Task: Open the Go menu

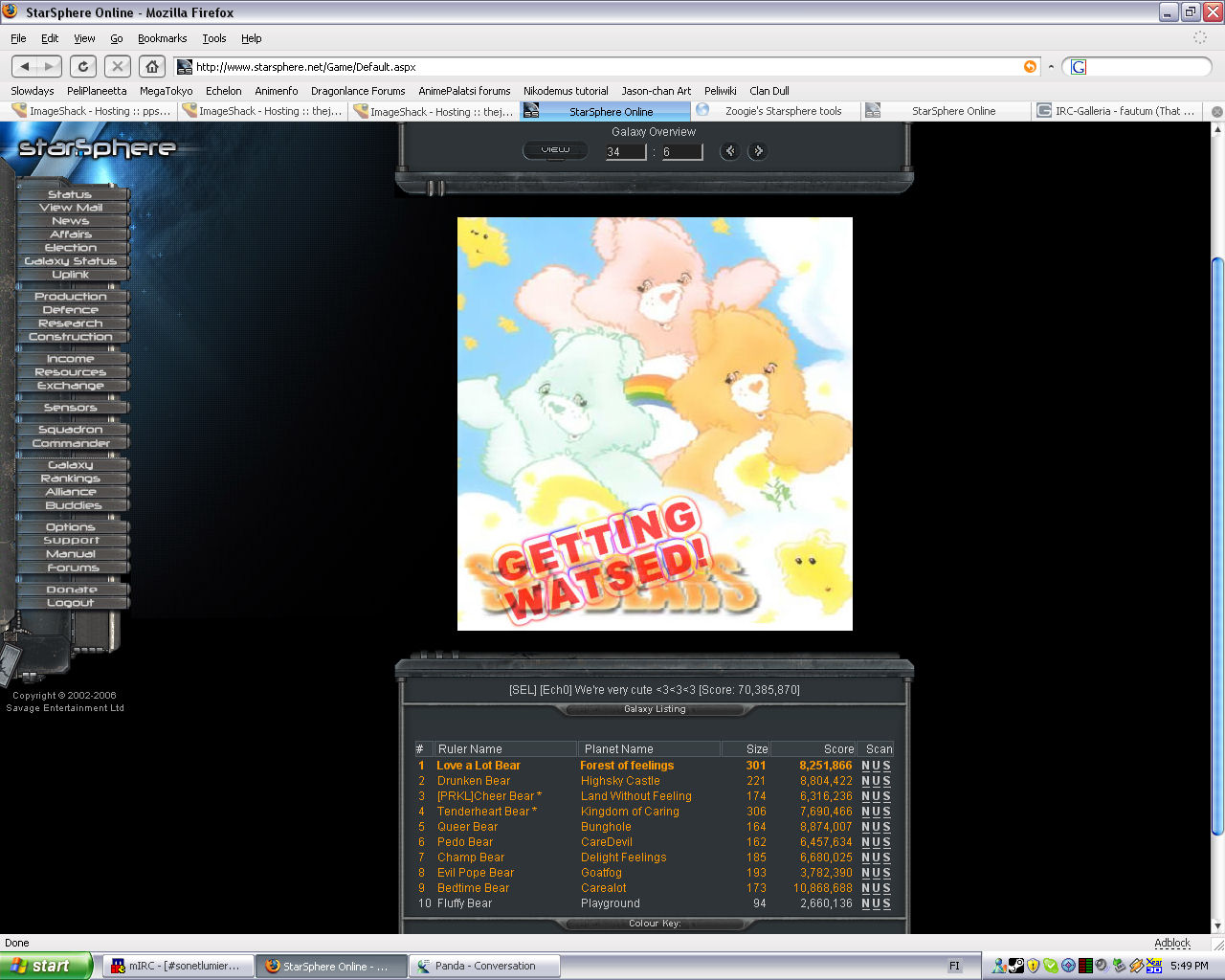Action: pos(117,38)
